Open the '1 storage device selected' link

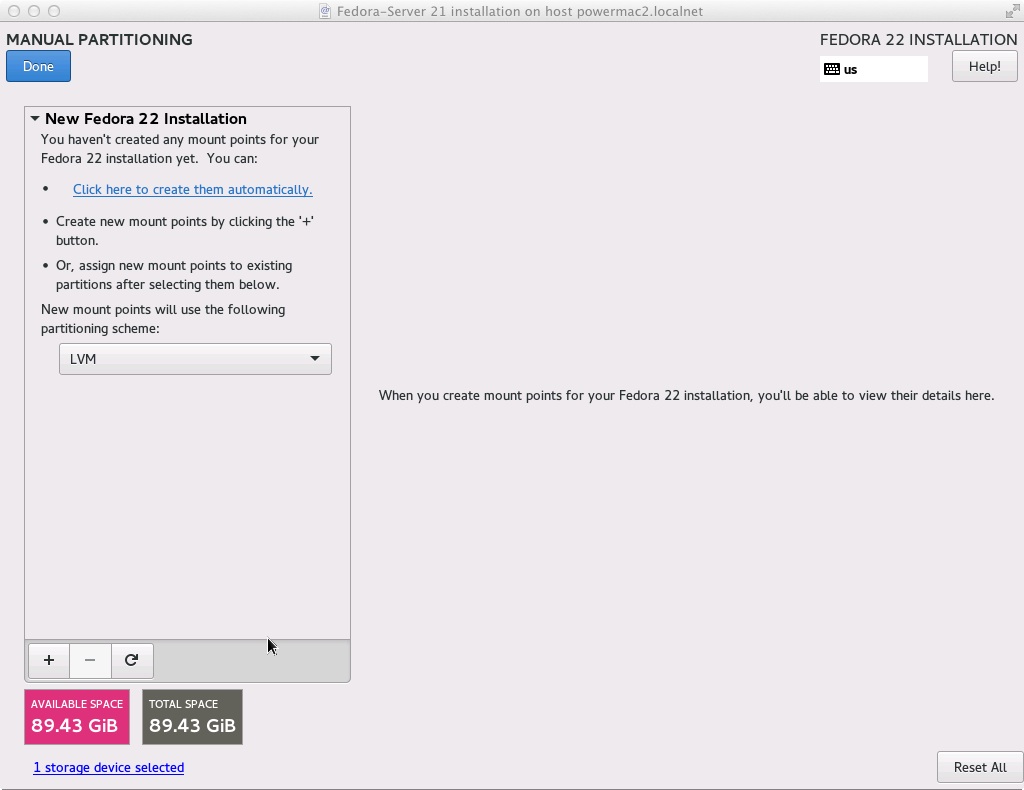108,767
